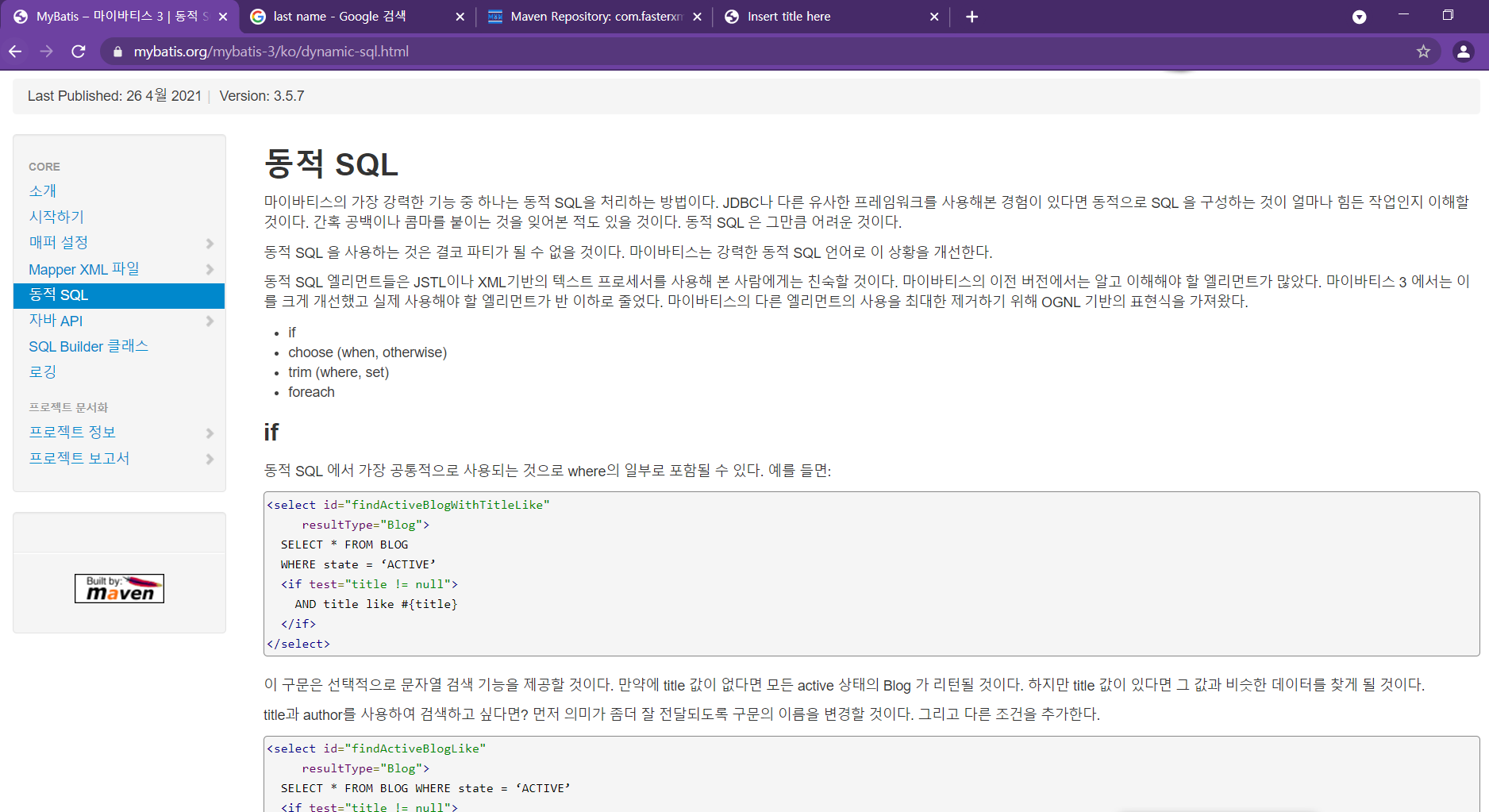Click the CORE section label in sidebar

click(44, 167)
